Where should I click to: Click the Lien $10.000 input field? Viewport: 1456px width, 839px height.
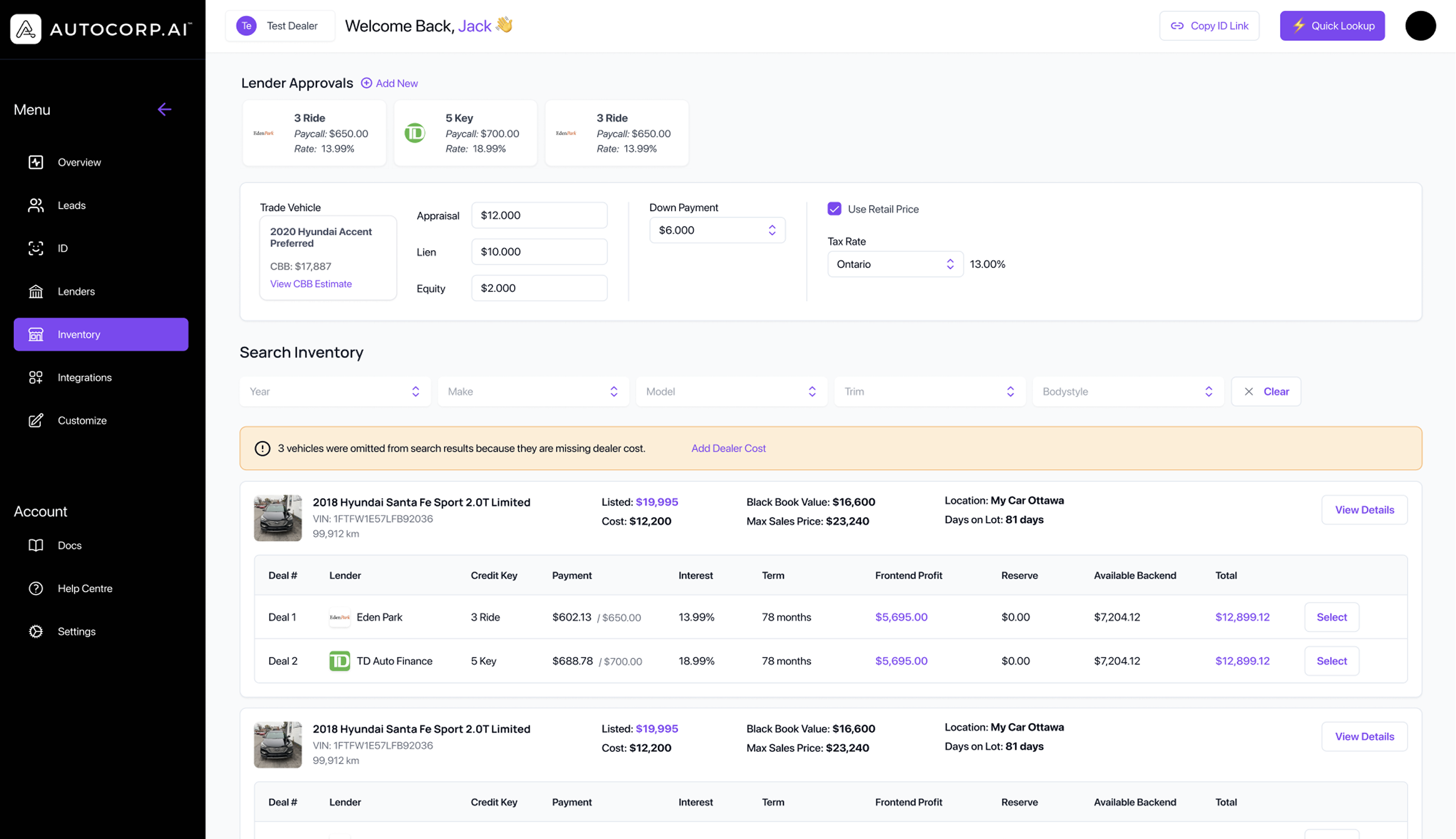539,252
